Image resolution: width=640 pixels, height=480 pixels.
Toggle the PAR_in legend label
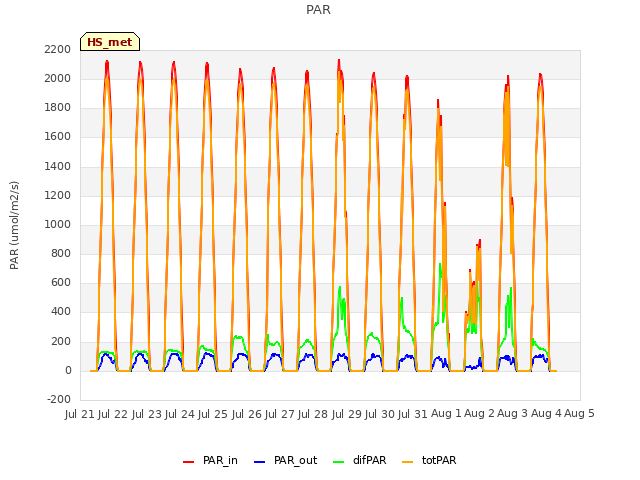[220, 460]
